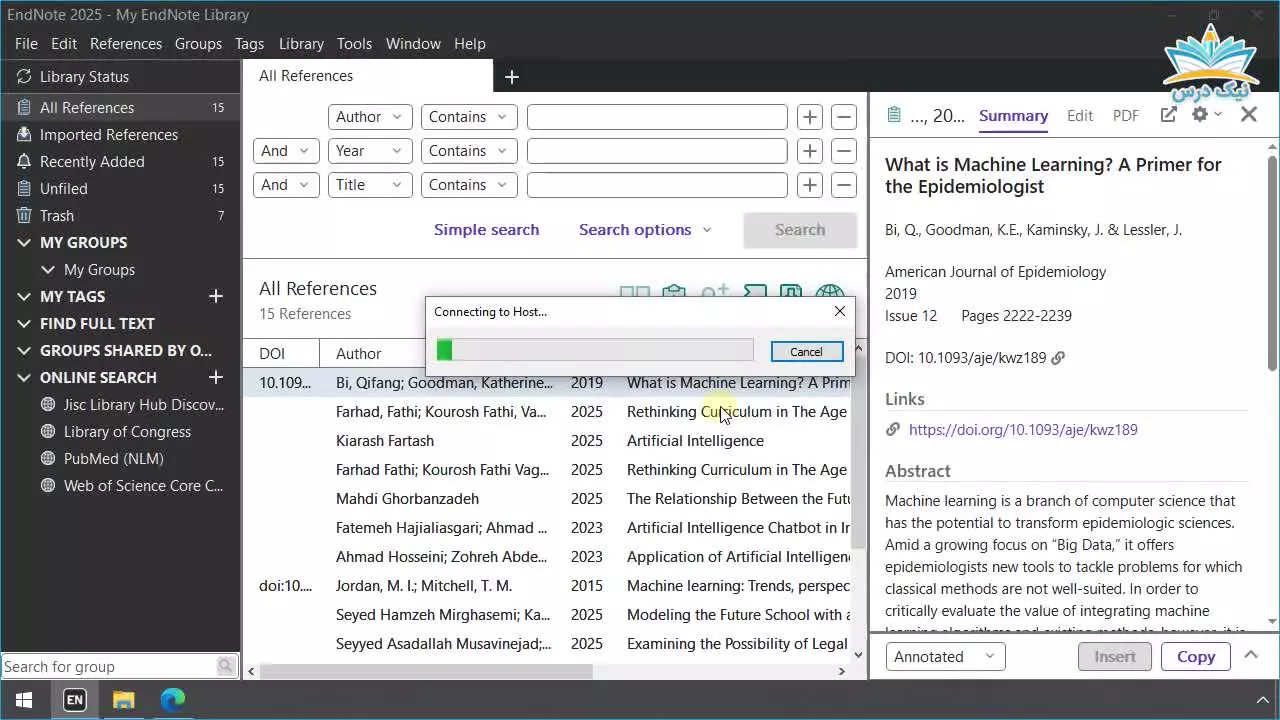Image resolution: width=1280 pixels, height=720 pixels.
Task: Open the And operator dropdown for Title row
Action: (x=286, y=185)
